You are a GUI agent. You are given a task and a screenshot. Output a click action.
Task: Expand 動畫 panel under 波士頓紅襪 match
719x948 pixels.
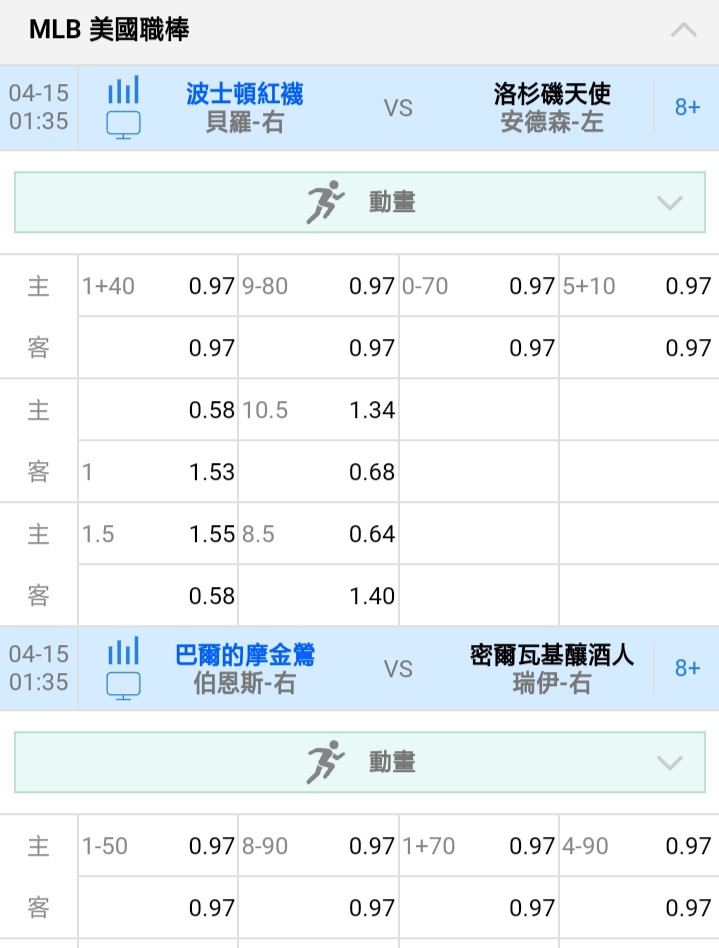360,202
